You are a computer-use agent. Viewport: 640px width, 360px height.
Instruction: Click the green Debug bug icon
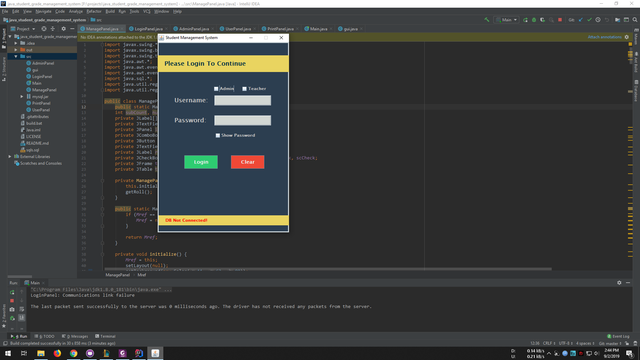click(533, 20)
